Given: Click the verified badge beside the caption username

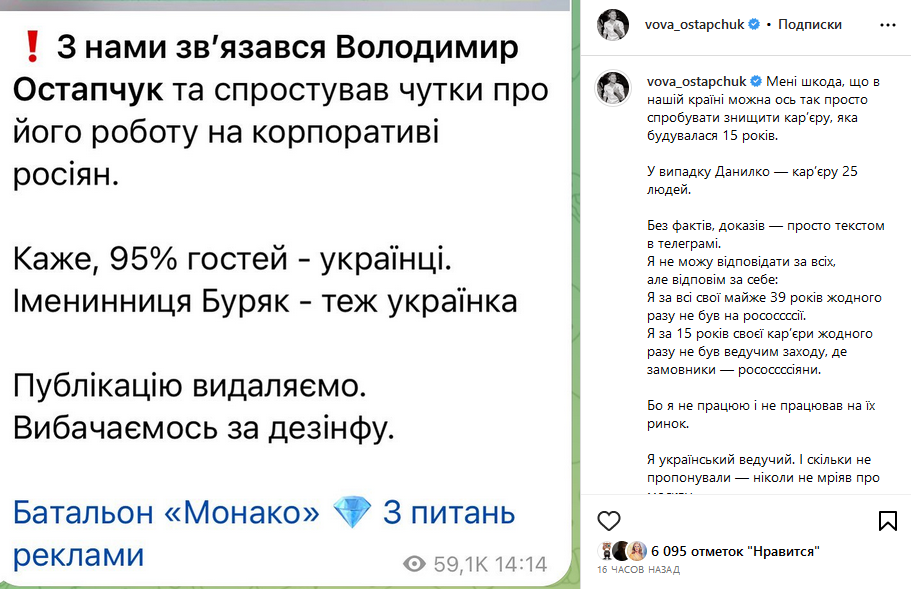Looking at the screenshot, I should point(755,80).
